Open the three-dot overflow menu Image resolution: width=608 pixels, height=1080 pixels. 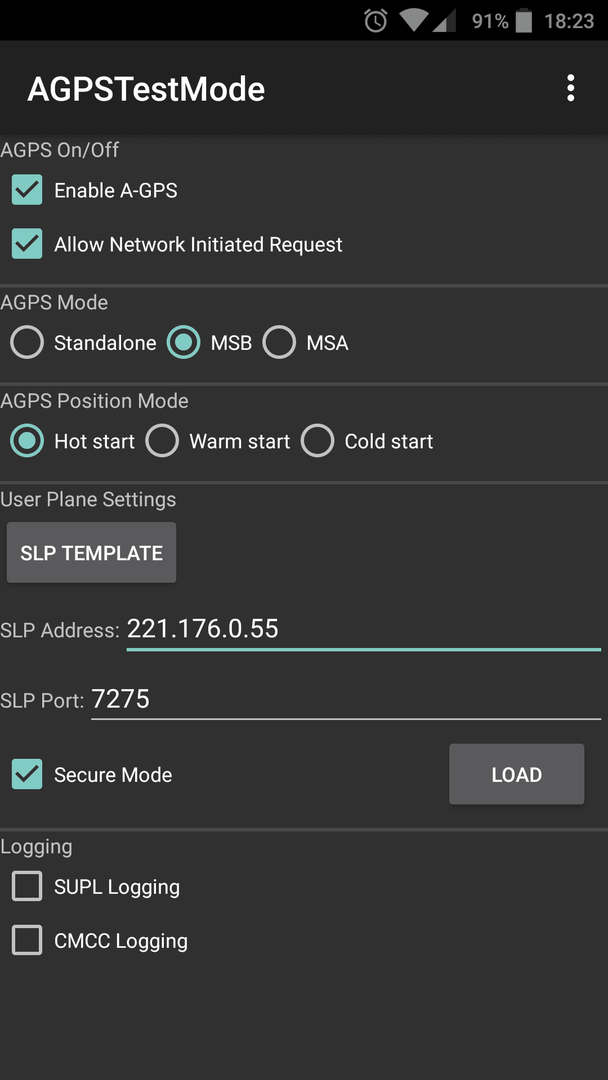570,89
